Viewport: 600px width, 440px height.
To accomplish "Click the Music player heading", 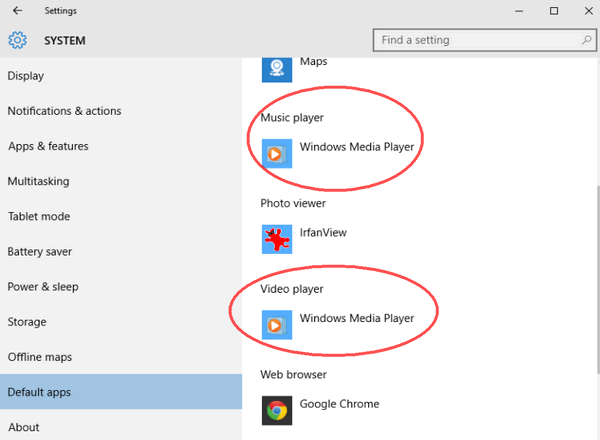I will 292,117.
